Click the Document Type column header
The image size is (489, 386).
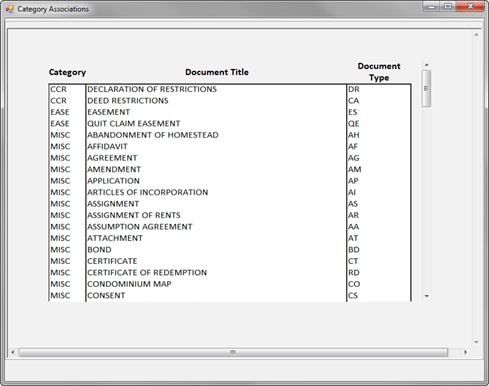point(379,72)
